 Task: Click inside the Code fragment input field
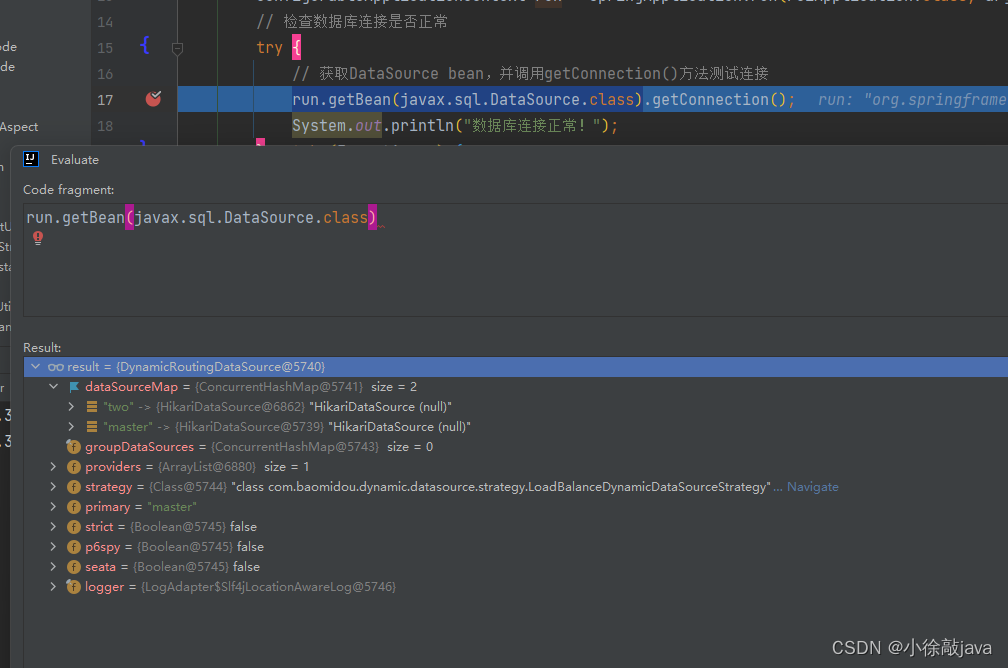click(516, 260)
